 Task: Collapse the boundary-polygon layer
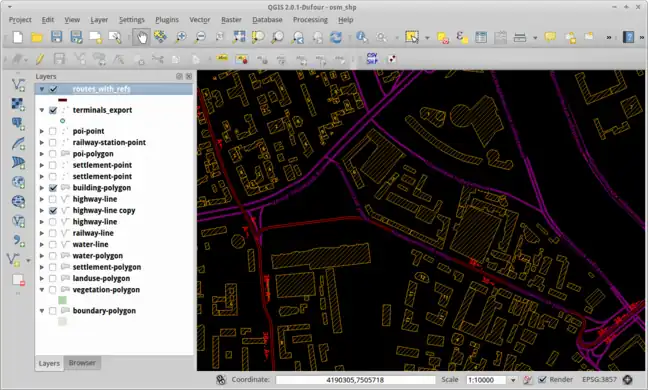pos(42,311)
